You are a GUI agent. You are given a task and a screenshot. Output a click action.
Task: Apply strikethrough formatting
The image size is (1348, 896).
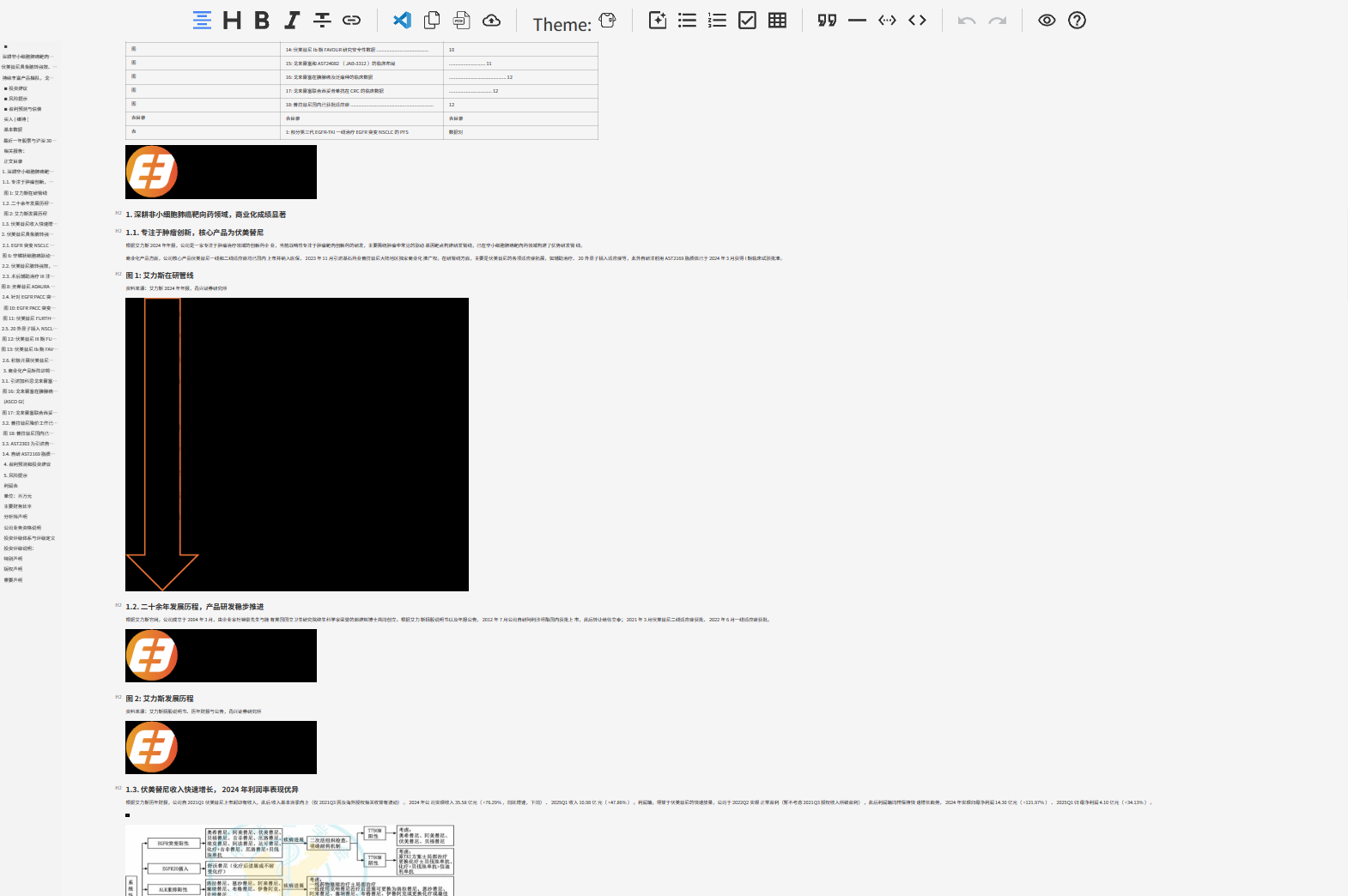point(322,21)
